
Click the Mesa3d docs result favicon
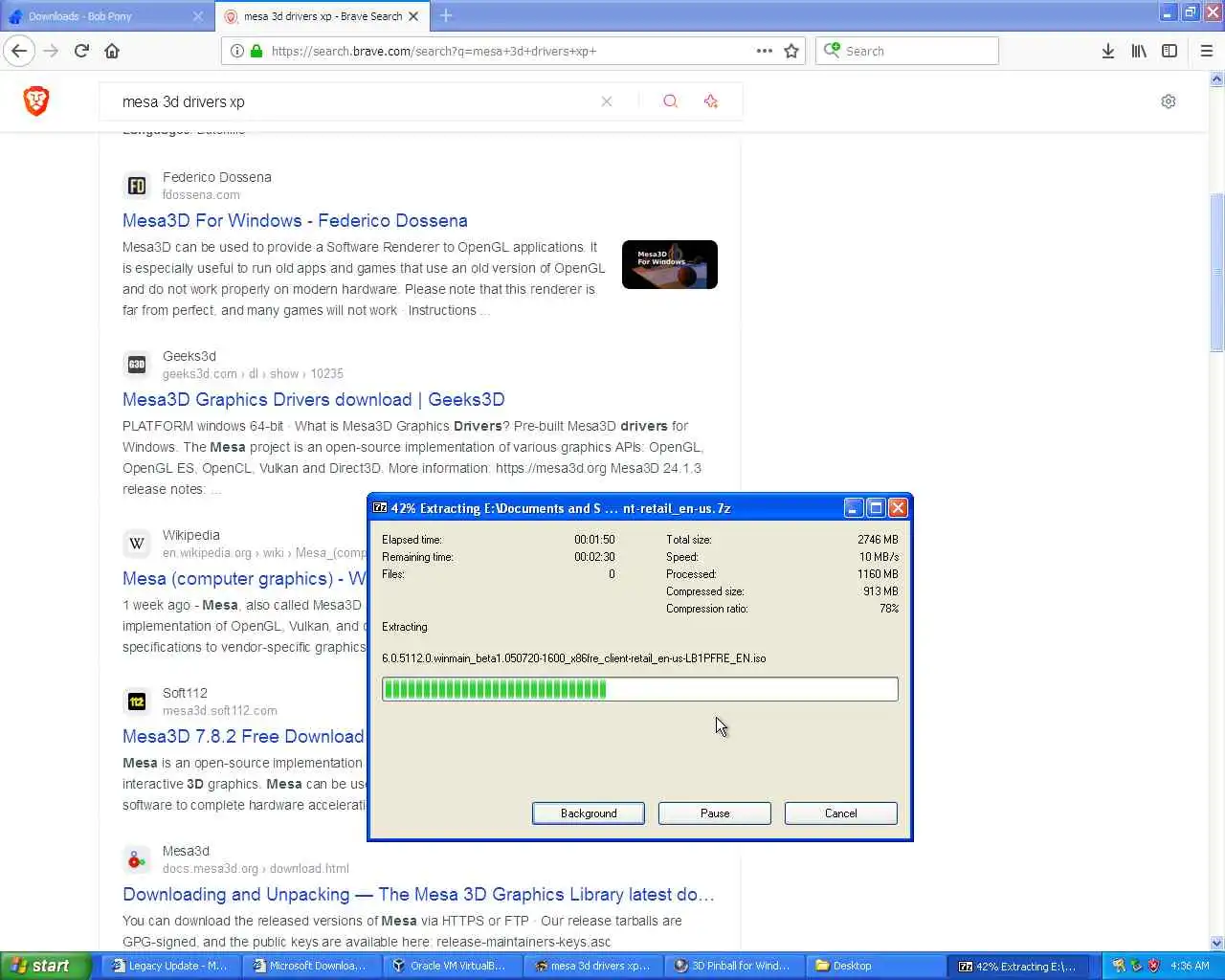click(137, 859)
